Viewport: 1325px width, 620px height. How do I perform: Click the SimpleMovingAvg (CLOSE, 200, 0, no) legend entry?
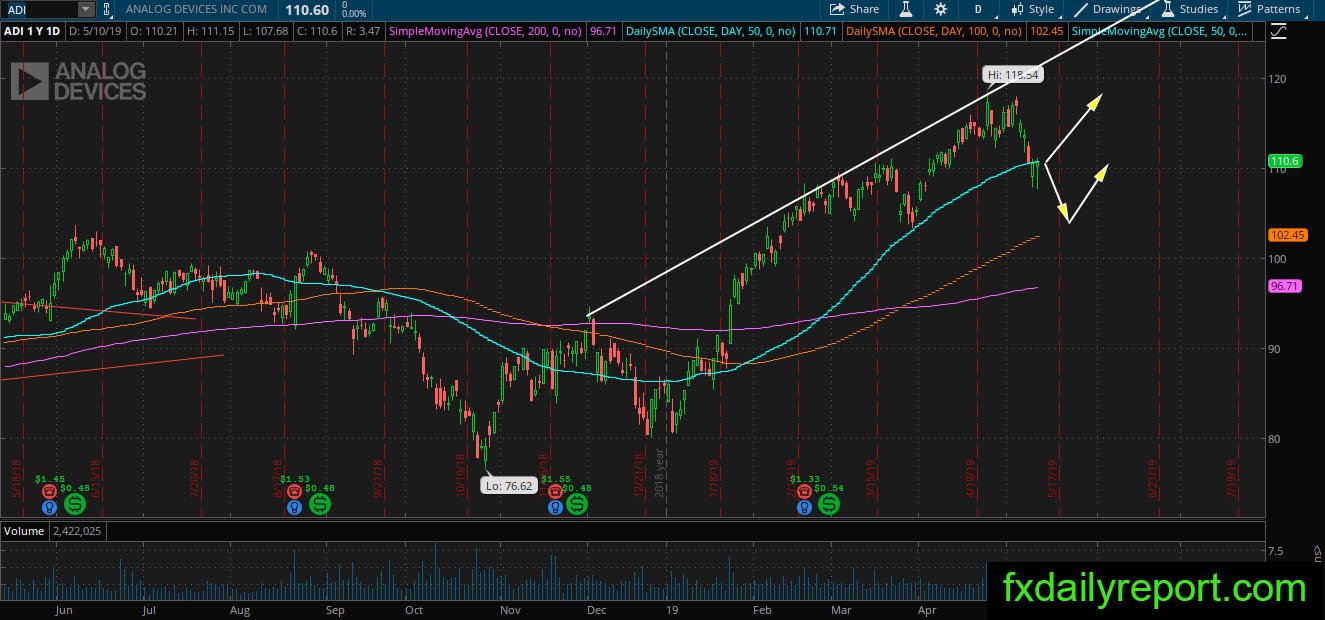point(487,32)
